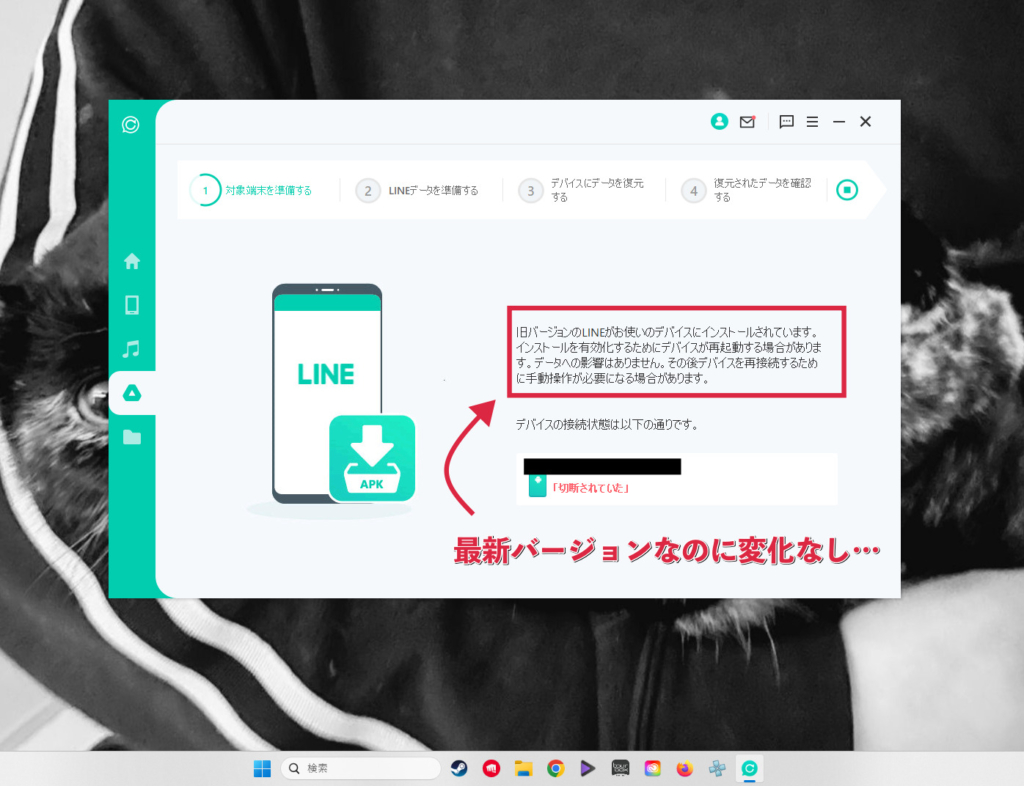This screenshot has height=786, width=1024.
Task: Open Steam from the taskbar
Action: [459, 768]
